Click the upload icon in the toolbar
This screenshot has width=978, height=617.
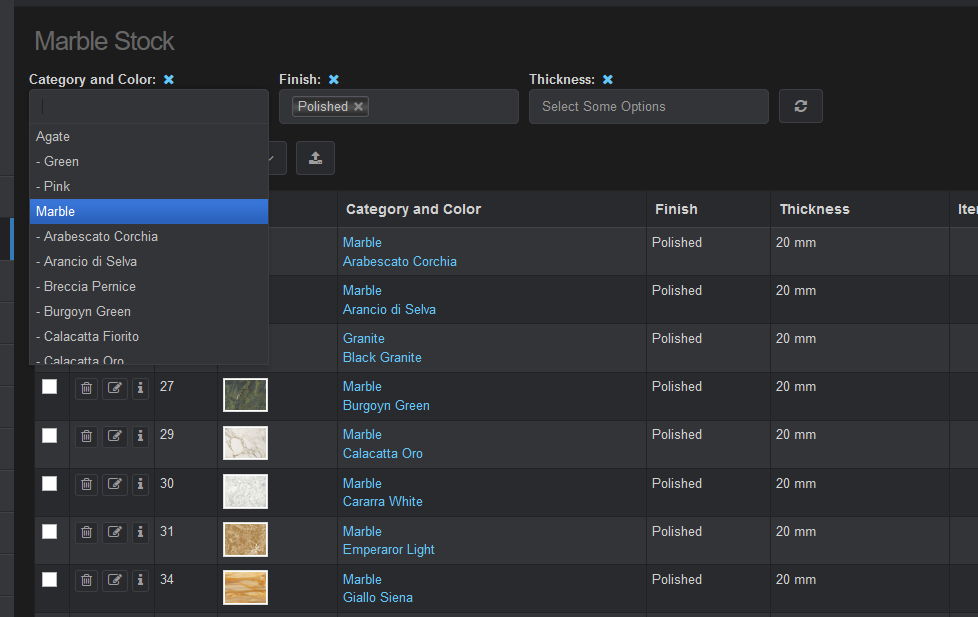coord(315,157)
